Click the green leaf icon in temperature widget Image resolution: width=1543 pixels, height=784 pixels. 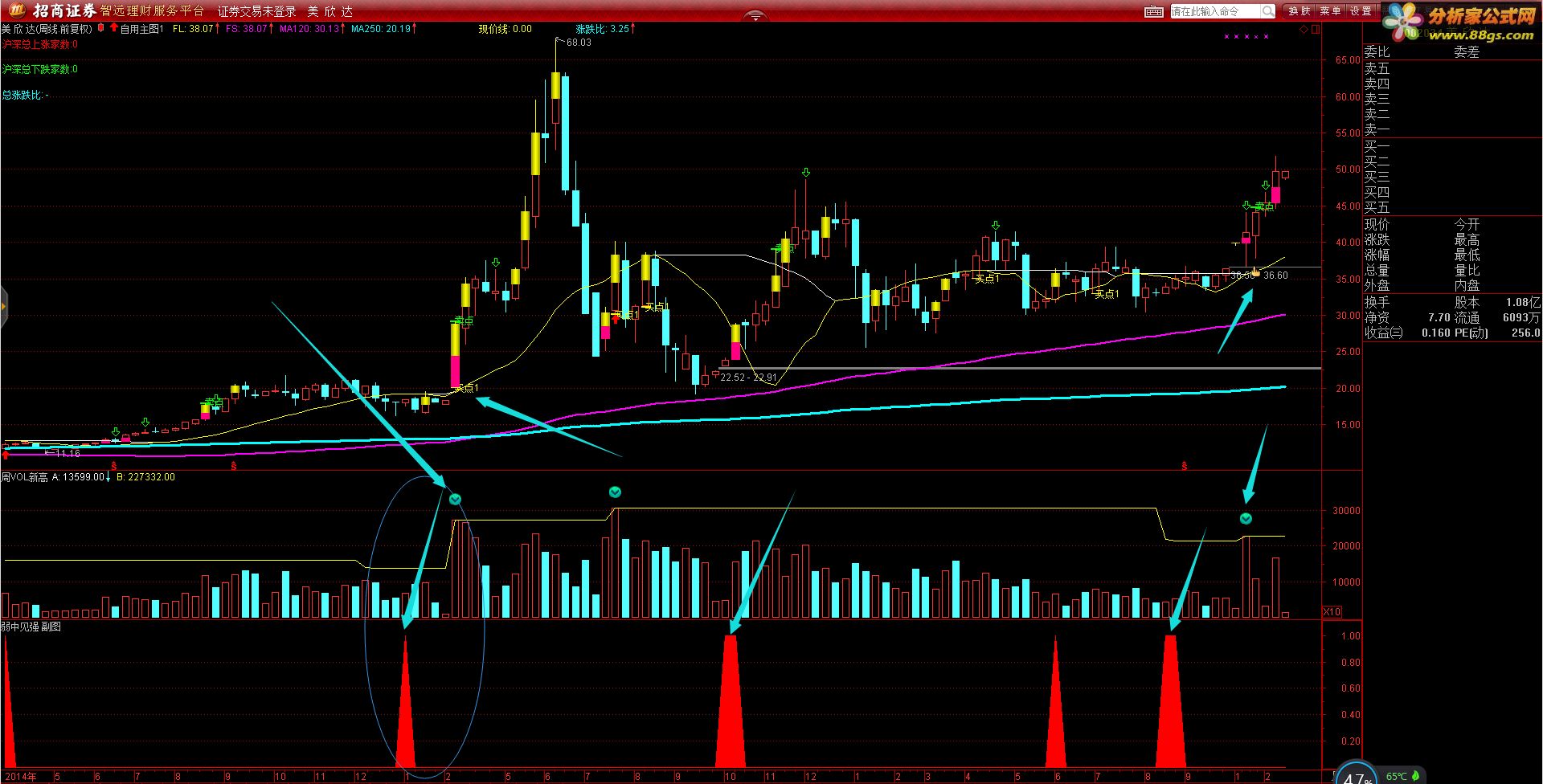point(1415,776)
